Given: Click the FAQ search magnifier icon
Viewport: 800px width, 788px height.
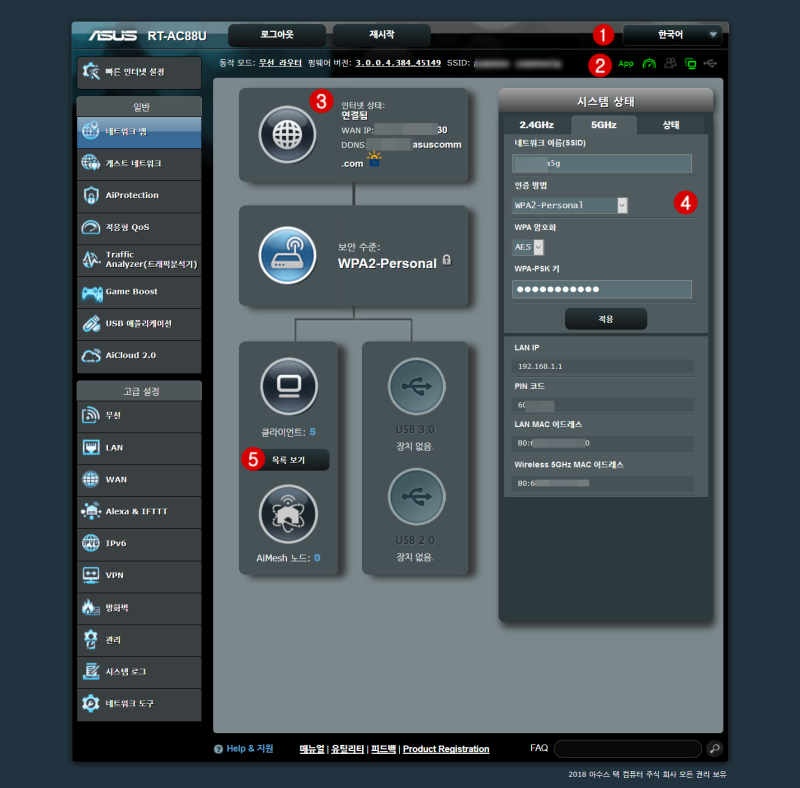Looking at the screenshot, I should pyautogui.click(x=714, y=748).
